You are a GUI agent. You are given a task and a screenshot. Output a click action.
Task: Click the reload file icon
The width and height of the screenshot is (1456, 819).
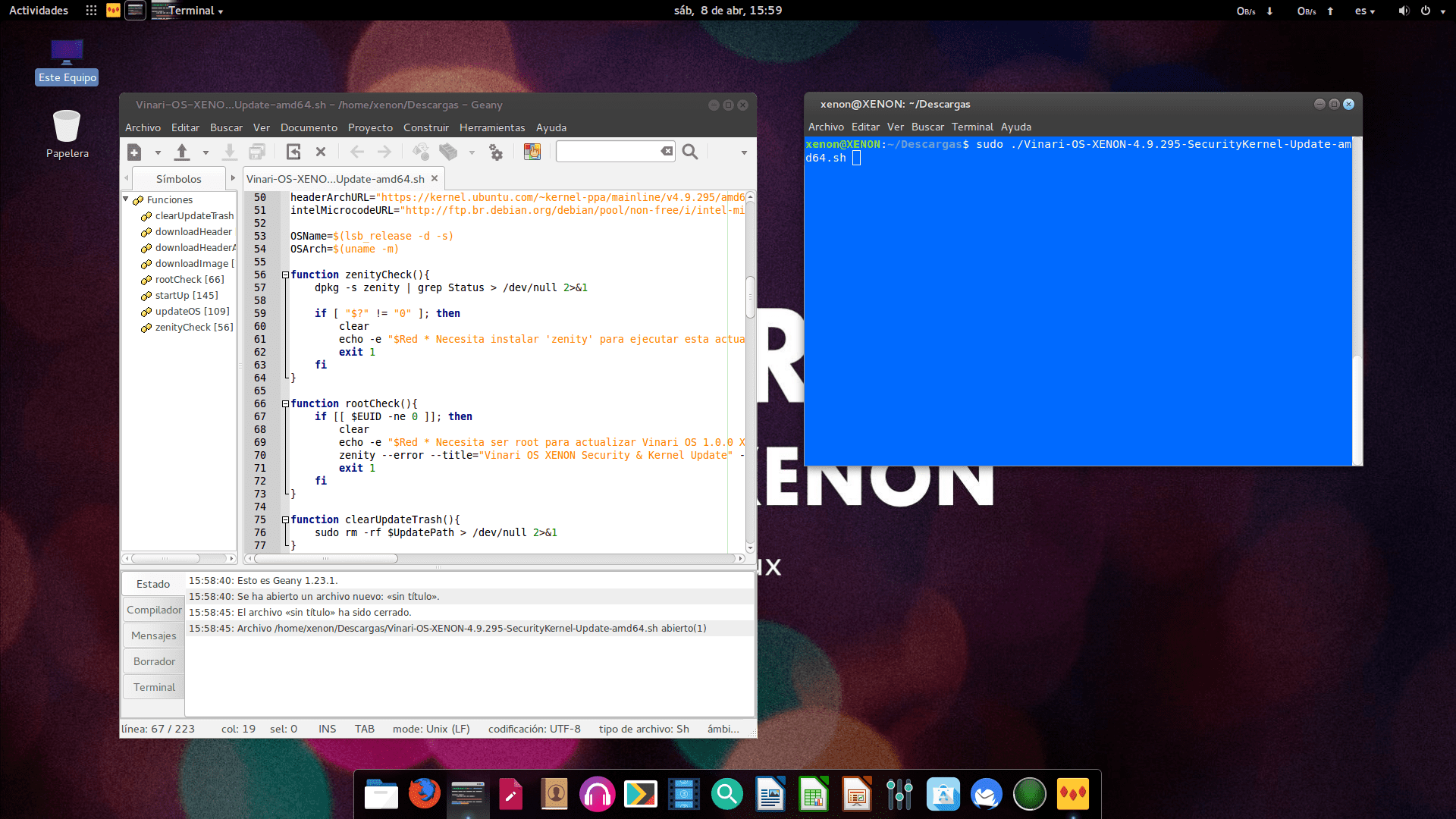pyautogui.click(x=293, y=152)
